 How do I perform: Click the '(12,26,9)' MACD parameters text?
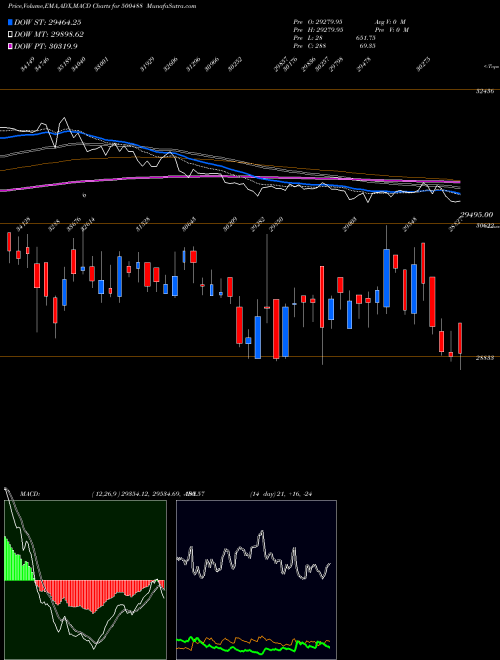coord(106,494)
